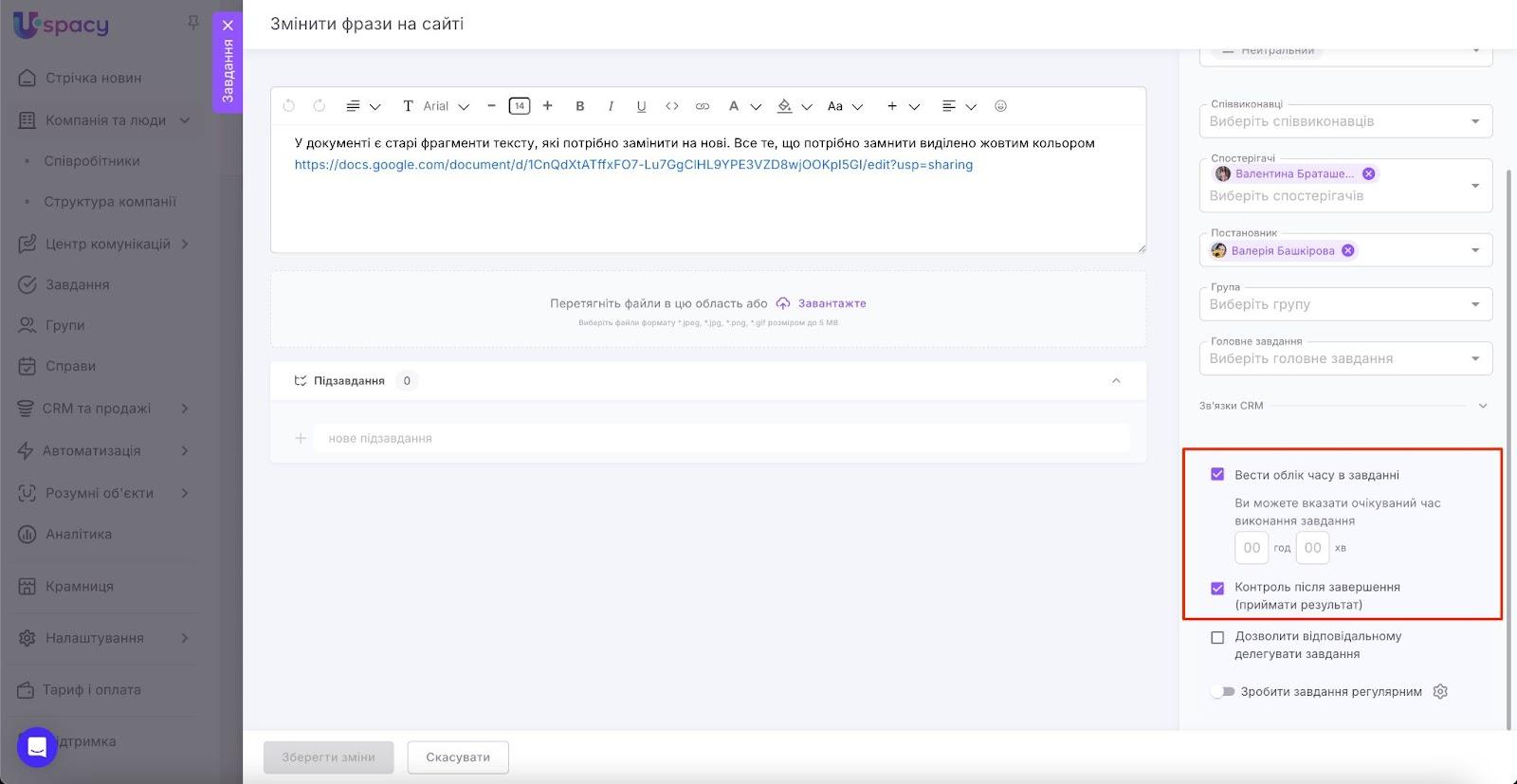
Task: Open the Uspacy logo home
Action: point(62,25)
